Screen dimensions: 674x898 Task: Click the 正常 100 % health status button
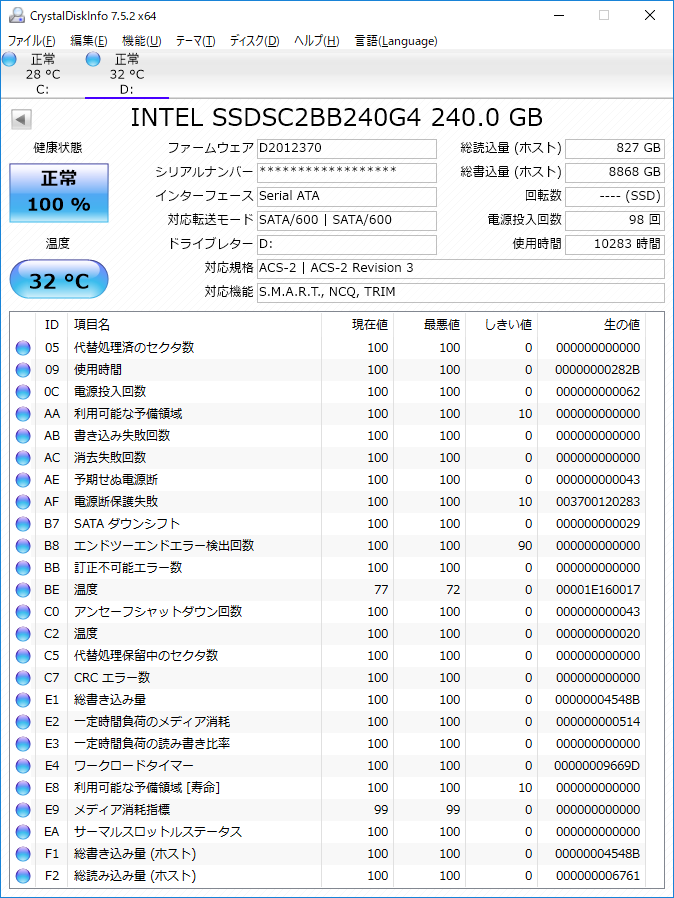click(x=58, y=192)
